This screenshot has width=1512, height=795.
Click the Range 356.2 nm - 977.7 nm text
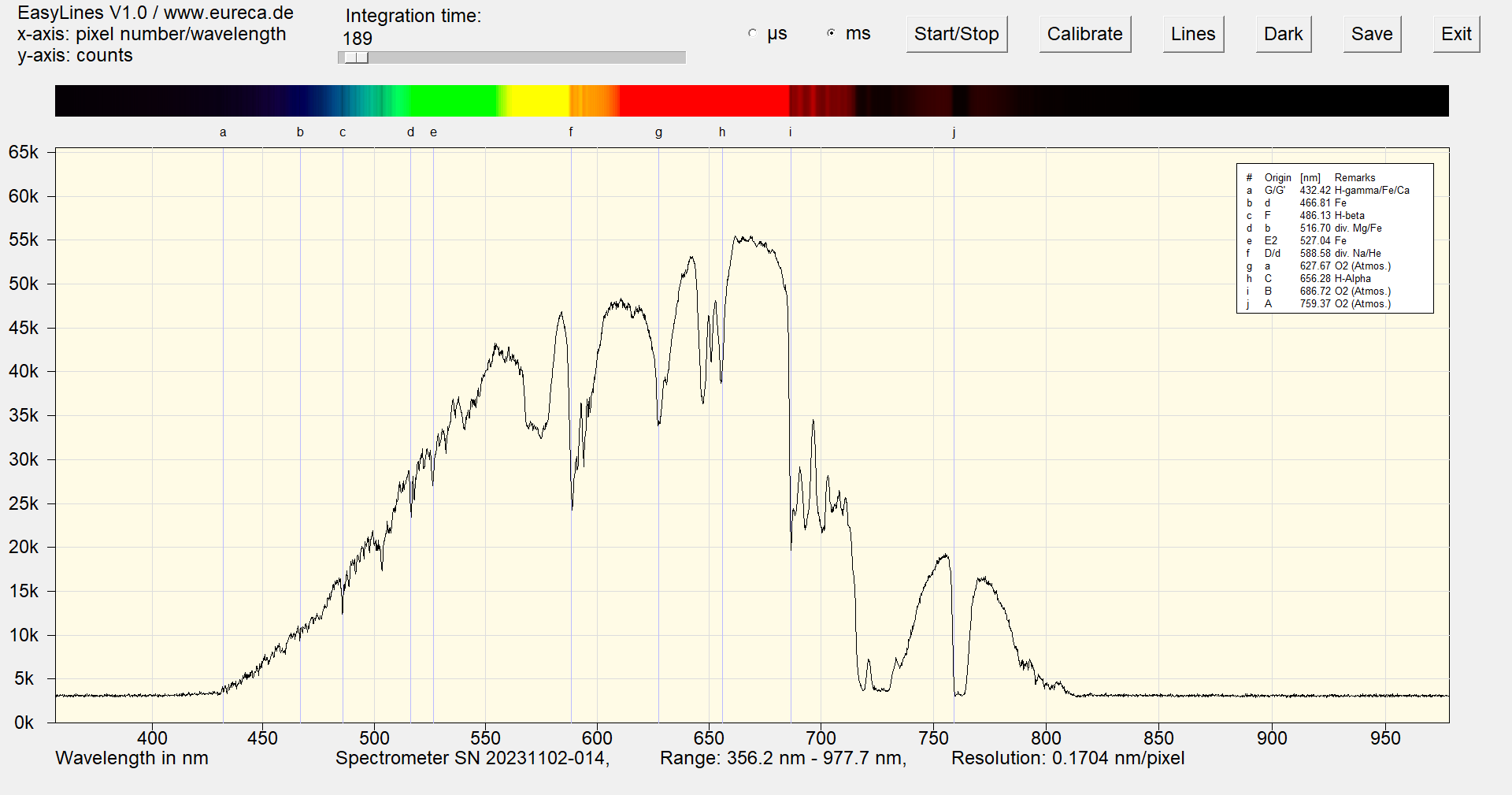point(784,758)
